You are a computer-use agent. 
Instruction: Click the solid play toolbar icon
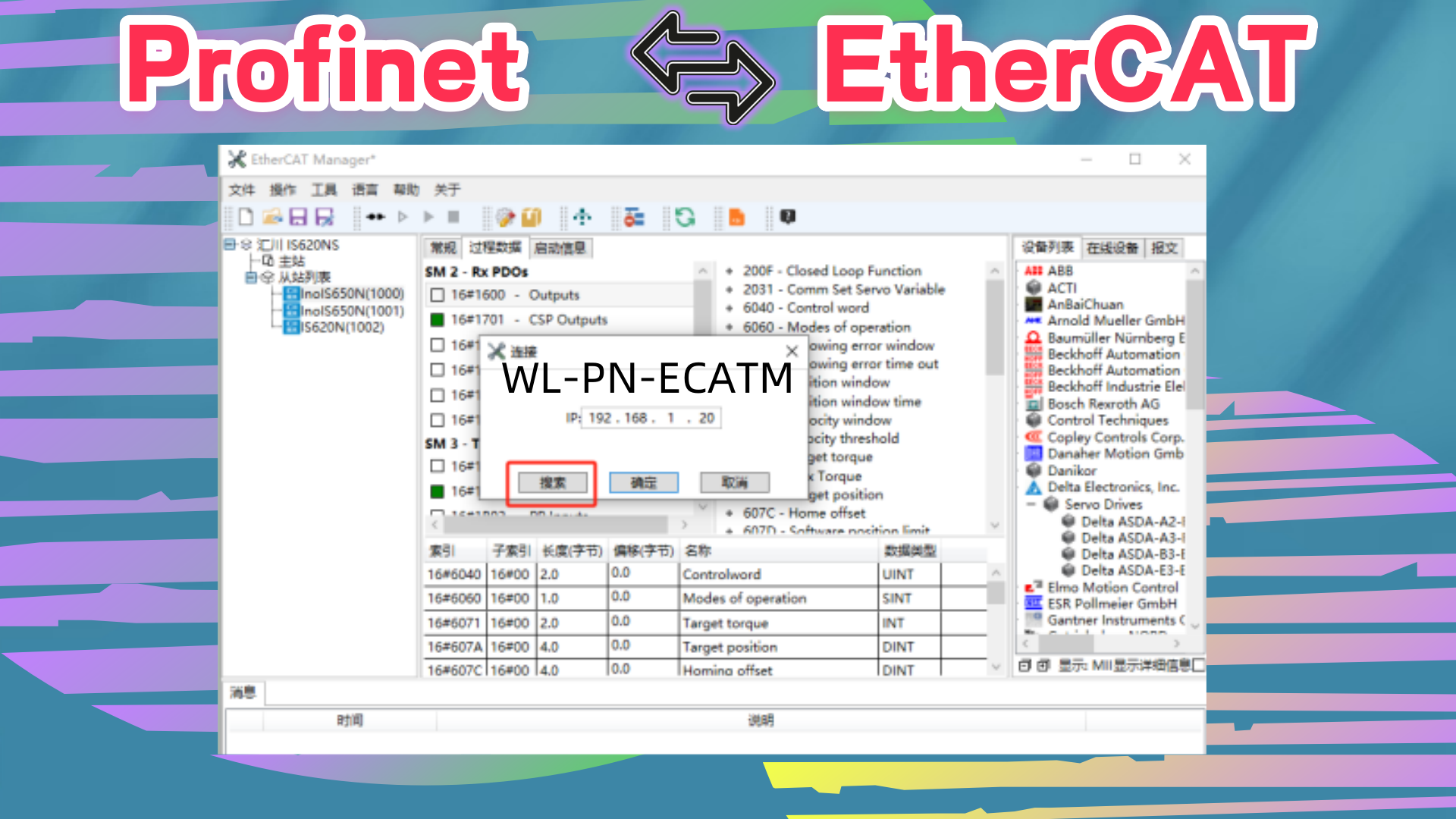(428, 218)
